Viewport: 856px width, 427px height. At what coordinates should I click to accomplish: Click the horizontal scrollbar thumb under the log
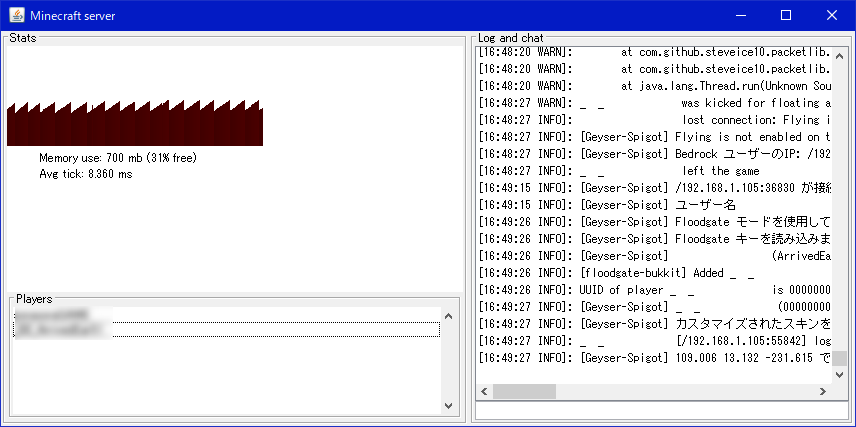524,391
